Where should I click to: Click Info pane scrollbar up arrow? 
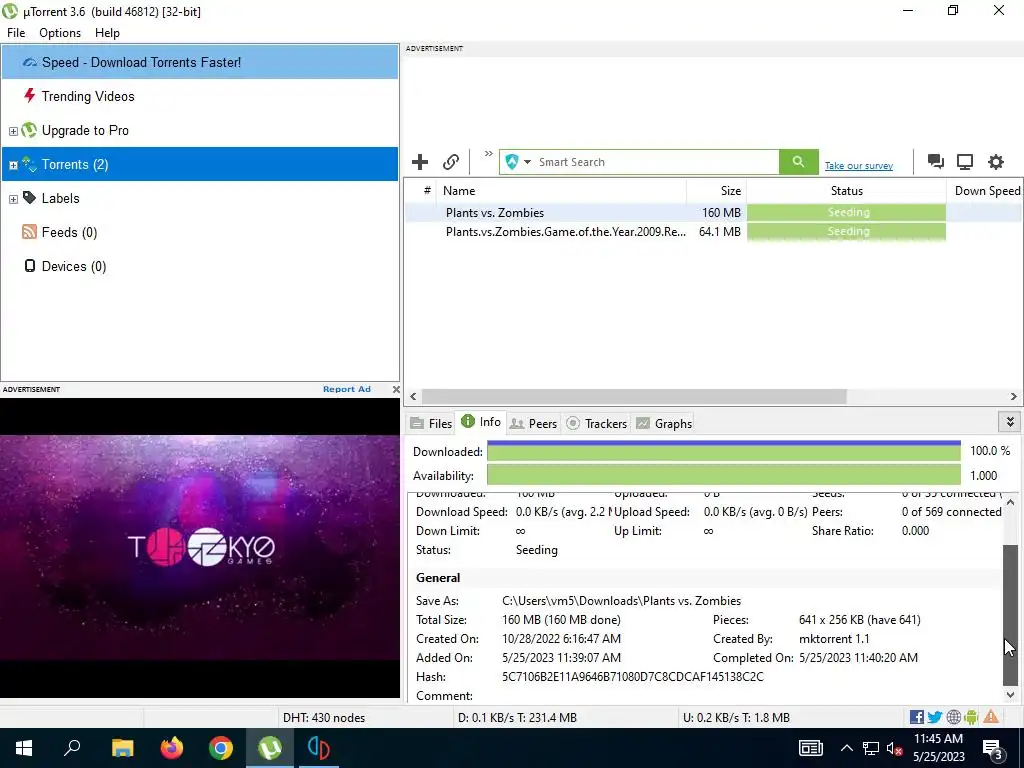(1010, 502)
